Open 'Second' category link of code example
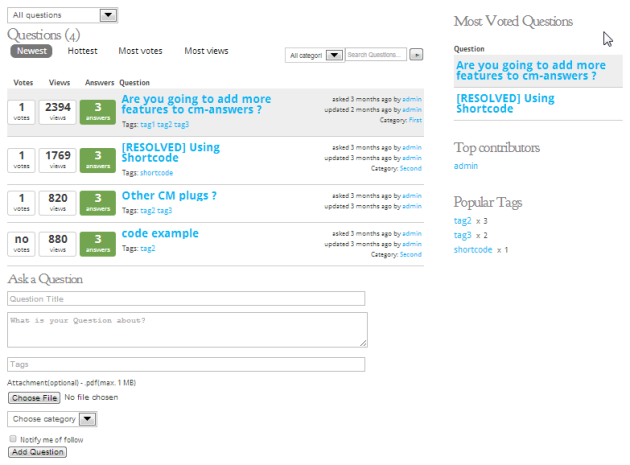630x465 pixels. (411, 254)
